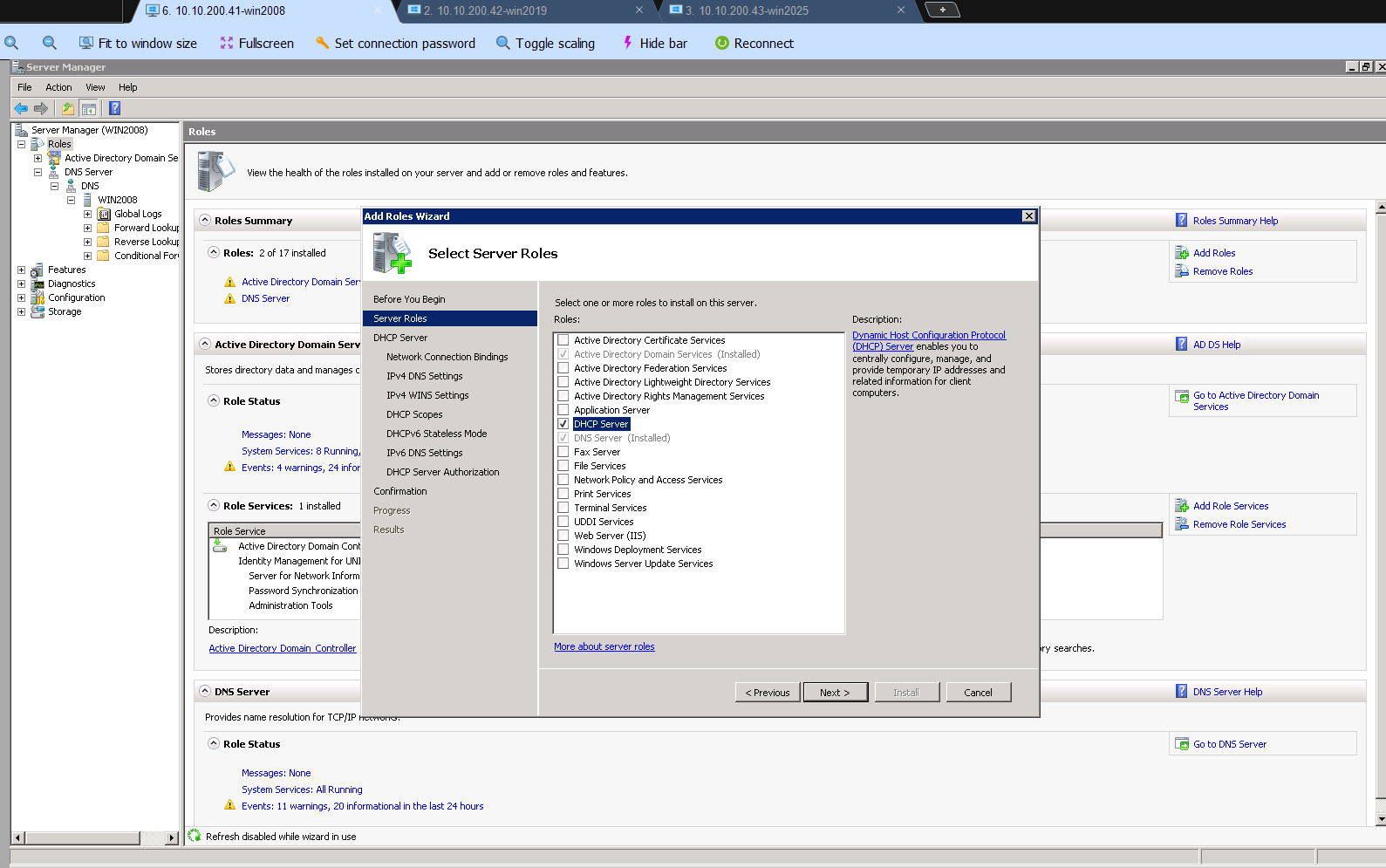Viewport: 1386px width, 868px height.
Task: Check Application Server role
Action: pyautogui.click(x=563, y=410)
